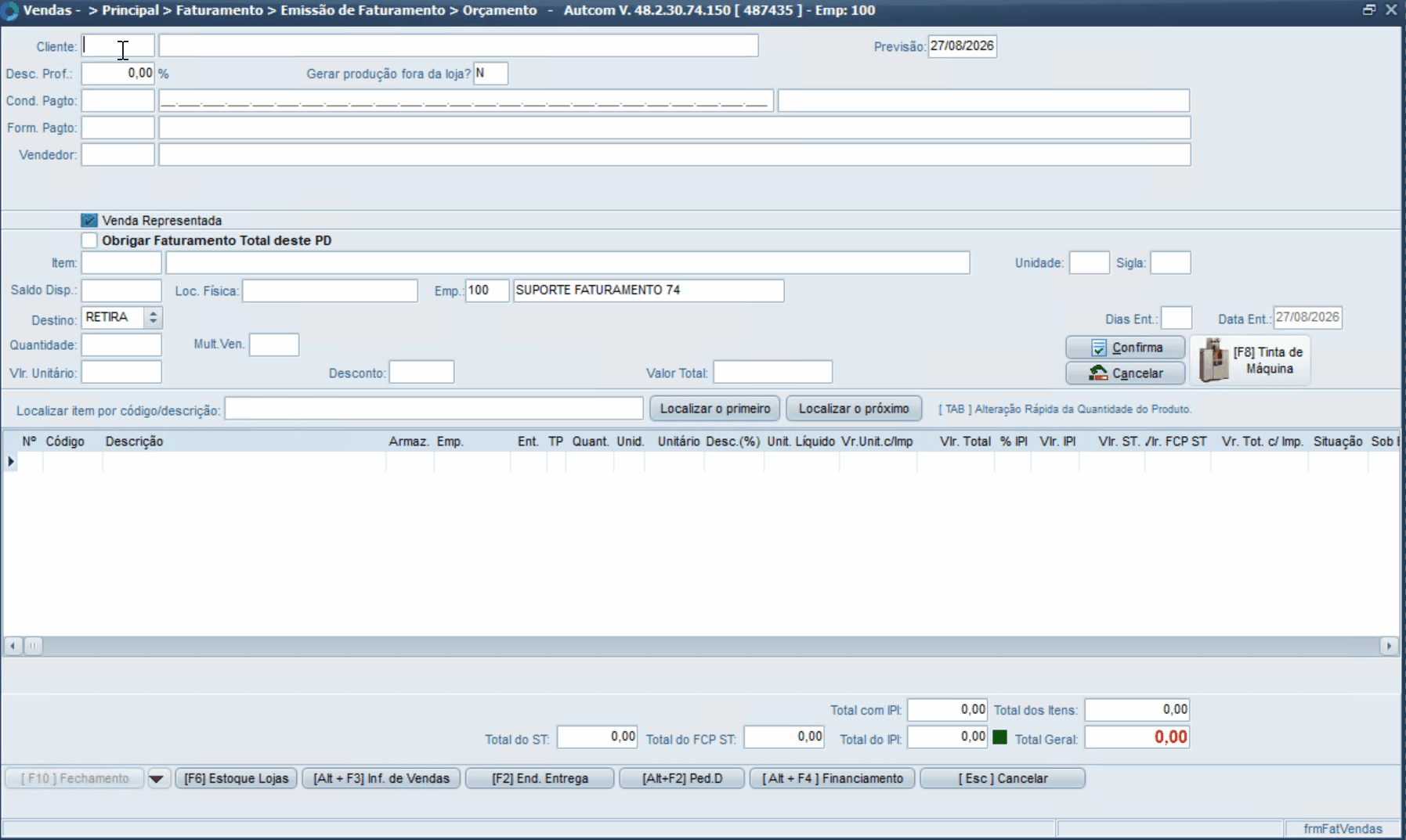The image size is (1406, 840).
Task: Click the Total dos Itens field
Action: coord(1137,710)
